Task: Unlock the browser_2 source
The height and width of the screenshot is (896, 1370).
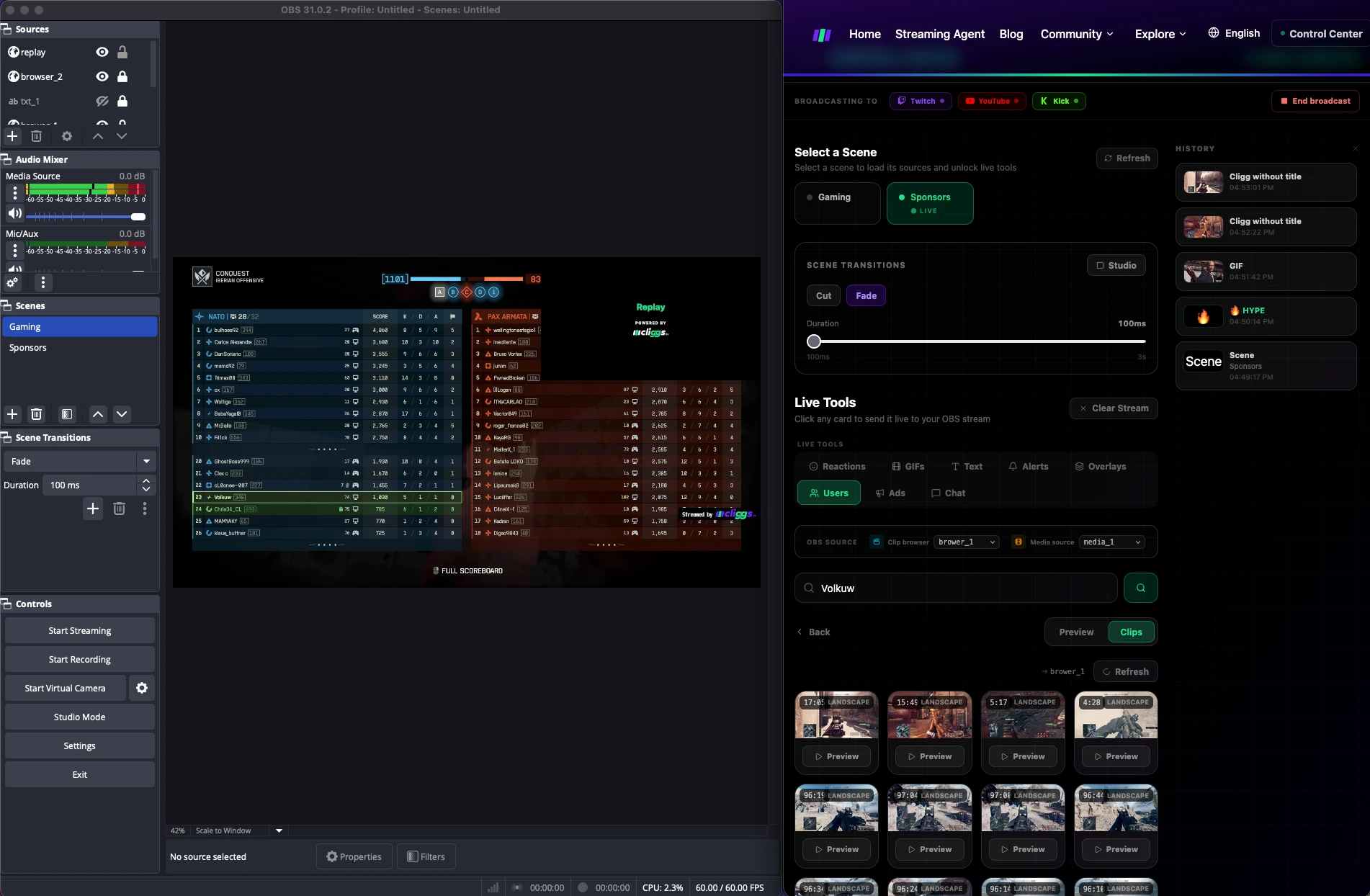Action: click(122, 76)
